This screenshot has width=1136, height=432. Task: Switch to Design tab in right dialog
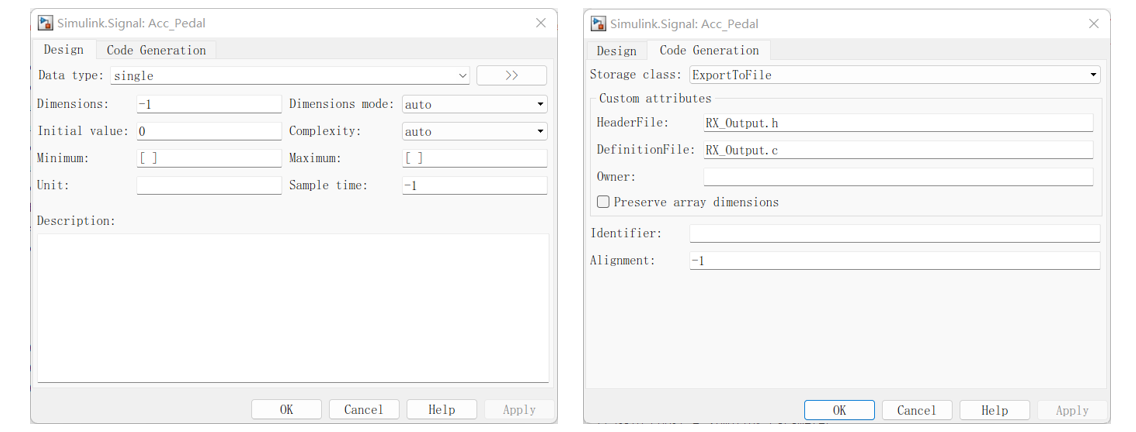point(616,50)
